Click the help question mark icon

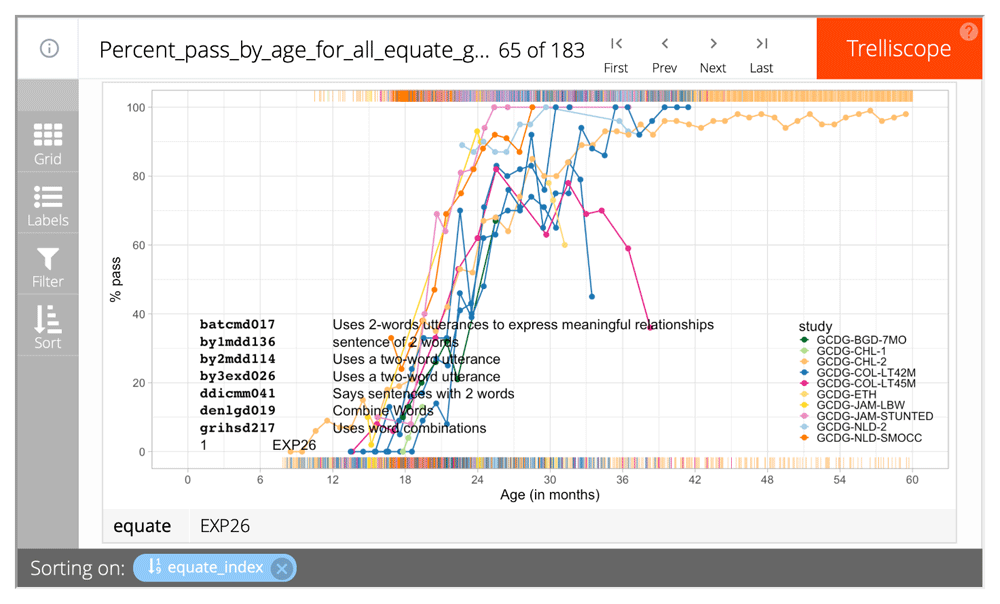968,31
